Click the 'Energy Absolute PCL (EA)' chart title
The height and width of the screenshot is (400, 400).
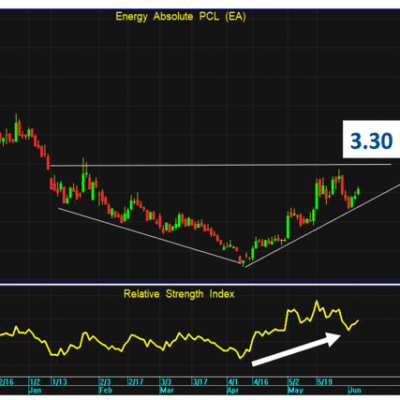click(x=181, y=17)
